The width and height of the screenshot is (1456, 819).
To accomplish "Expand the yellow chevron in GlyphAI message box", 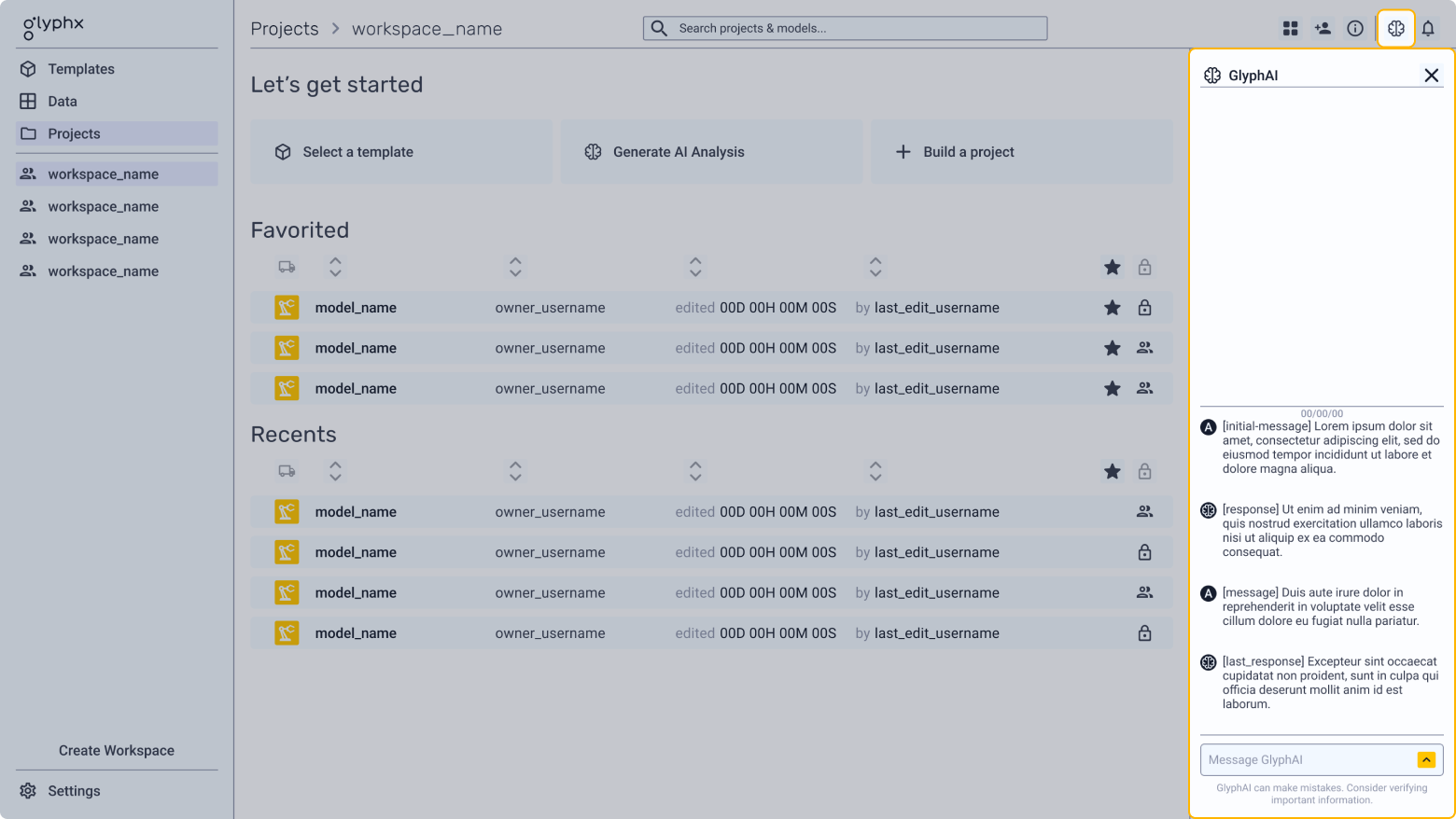I will pyautogui.click(x=1426, y=759).
